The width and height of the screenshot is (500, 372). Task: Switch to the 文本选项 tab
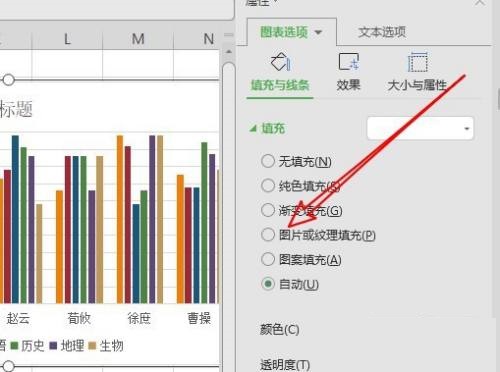(382, 32)
